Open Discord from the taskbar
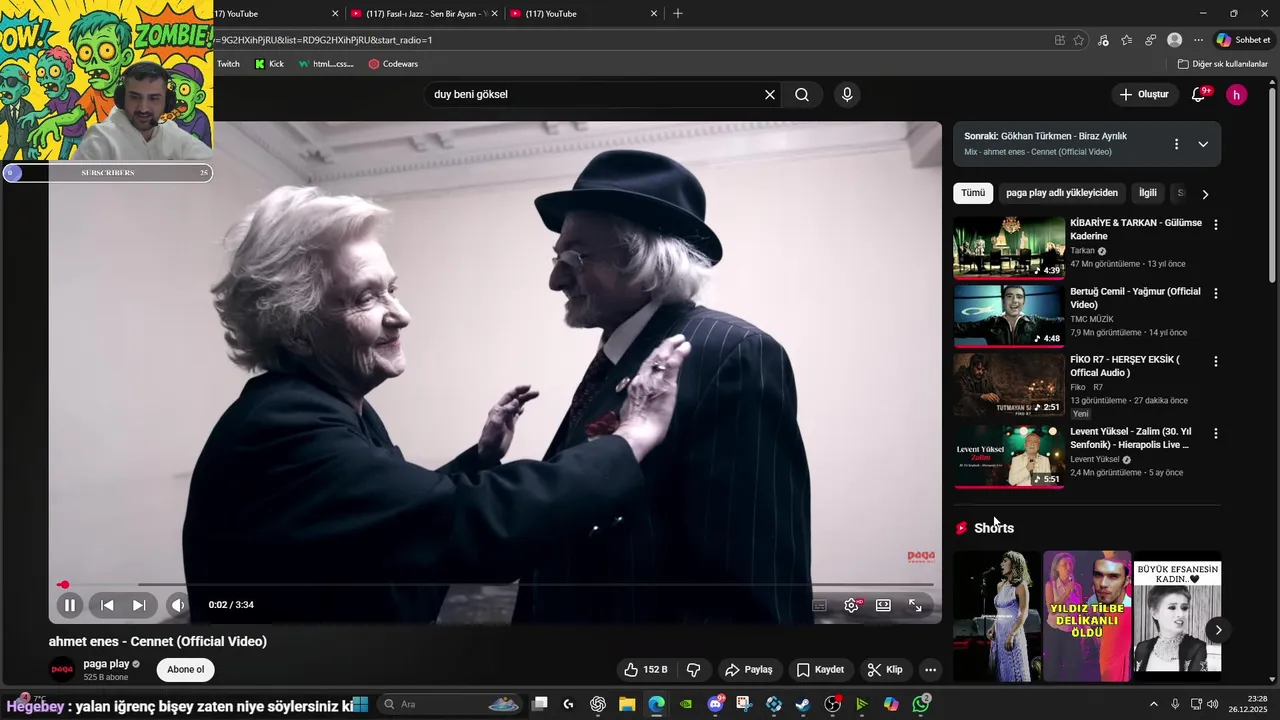Viewport: 1280px width, 720px height. (716, 704)
